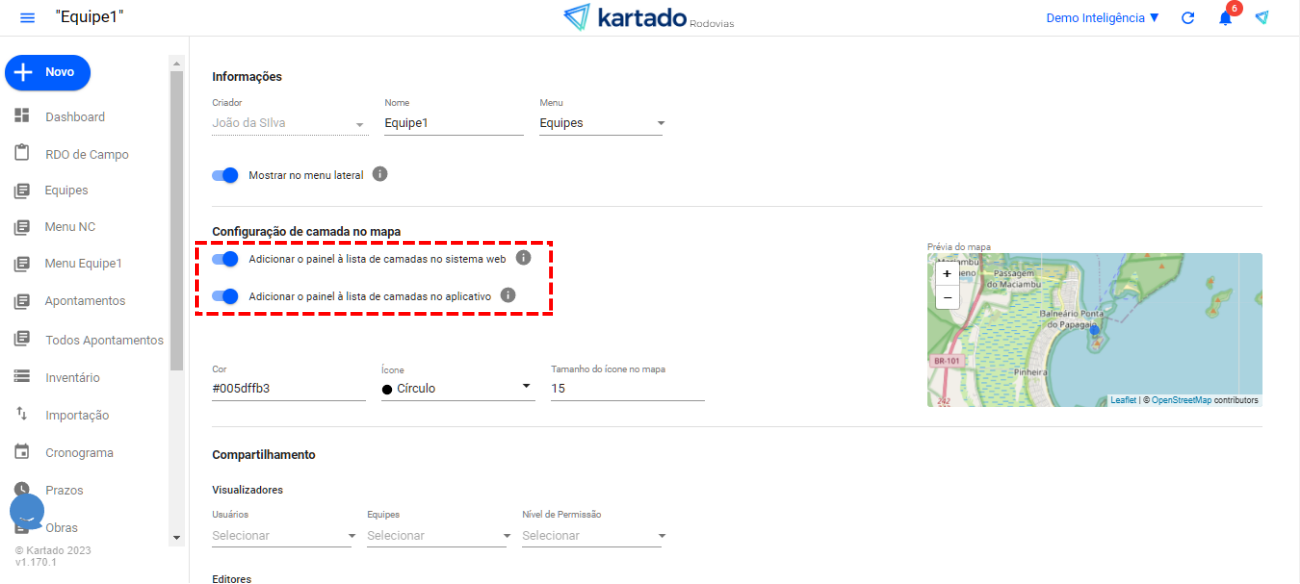Zoom out on the map preview
The width and height of the screenshot is (1300, 584).
pyautogui.click(x=947, y=297)
